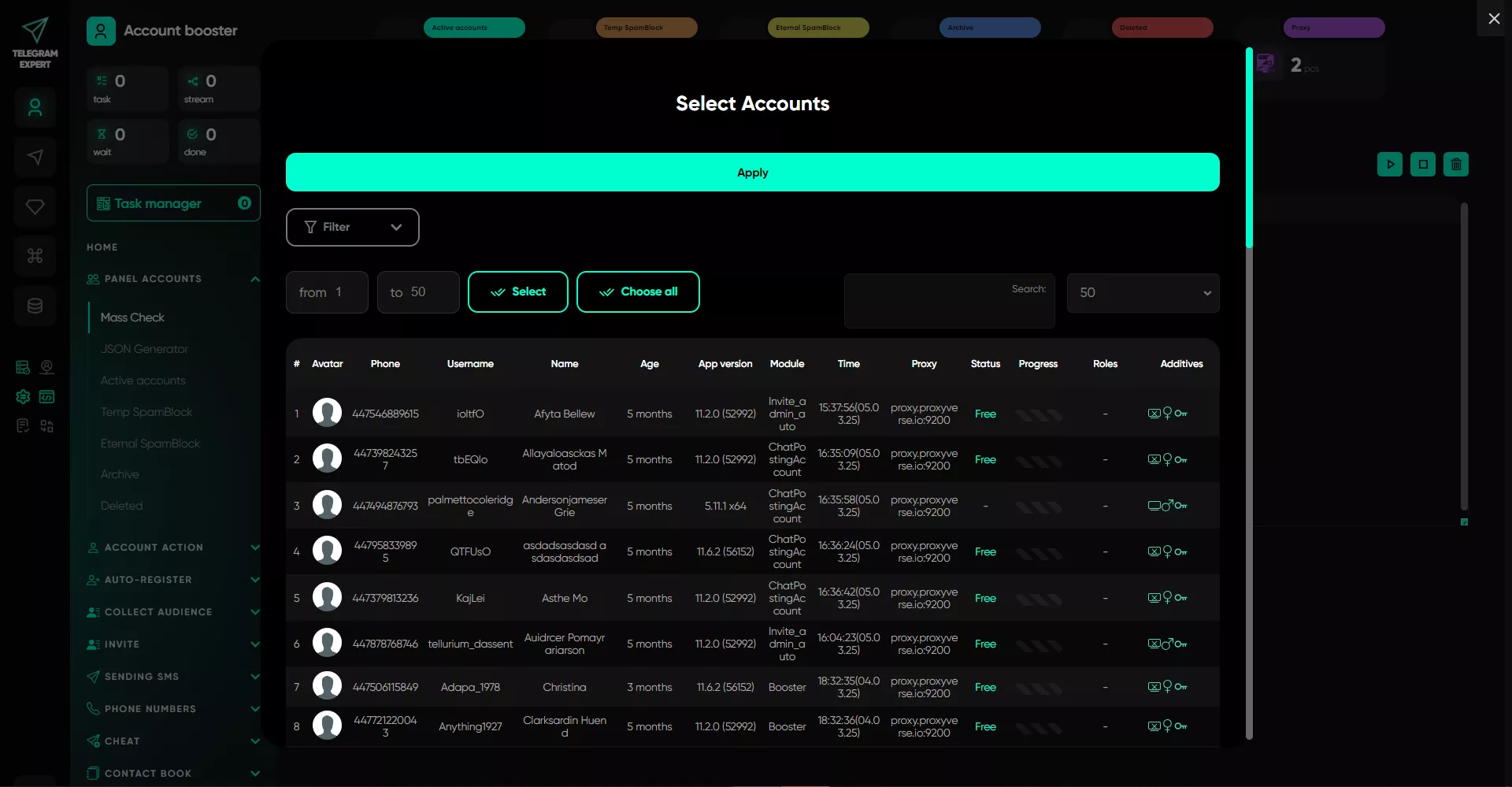Open the database section icon in rail

pos(35,306)
